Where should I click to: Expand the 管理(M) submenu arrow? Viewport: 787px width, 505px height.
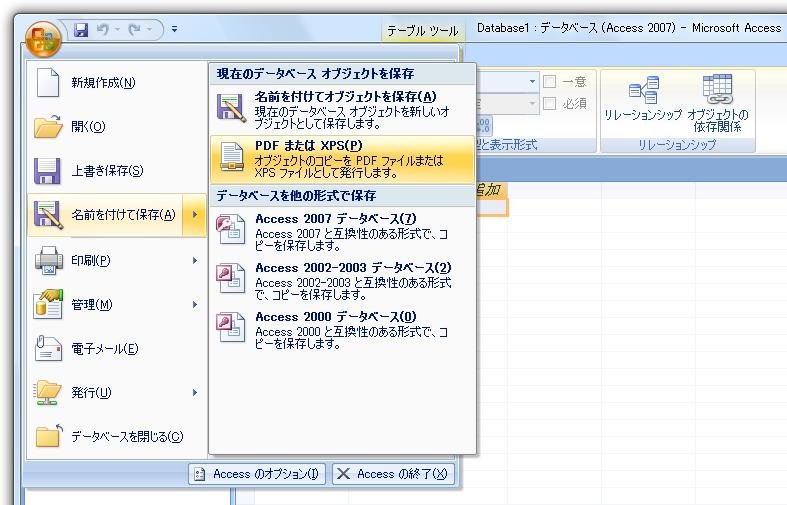[195, 304]
